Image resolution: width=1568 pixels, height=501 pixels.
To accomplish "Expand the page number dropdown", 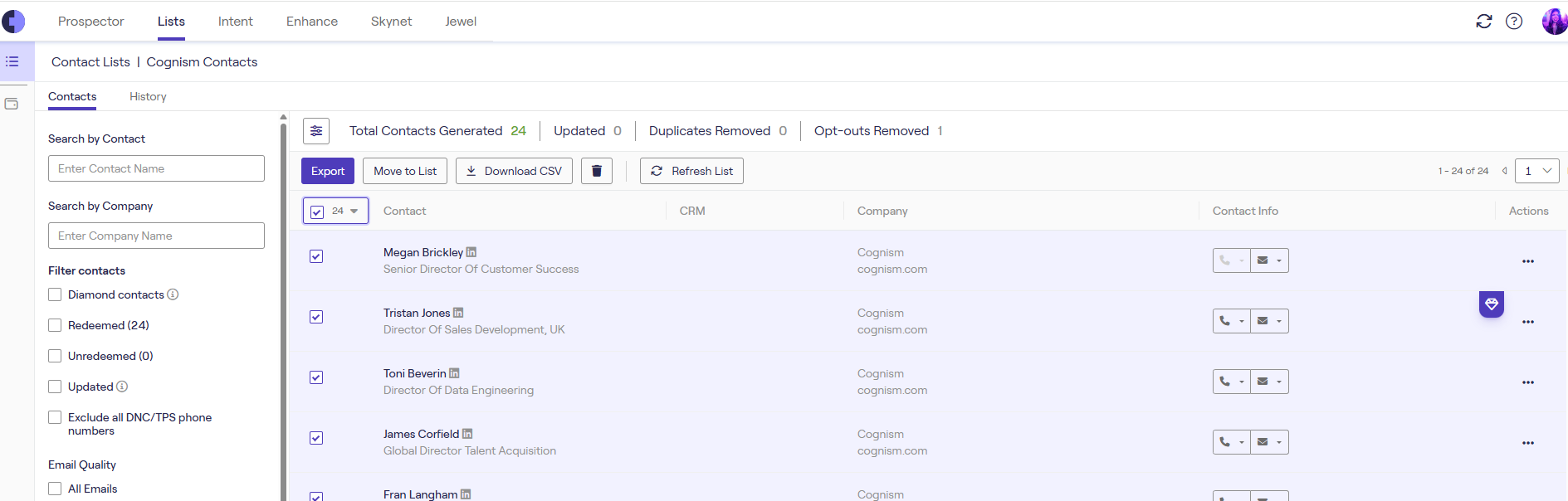I will 1536,171.
